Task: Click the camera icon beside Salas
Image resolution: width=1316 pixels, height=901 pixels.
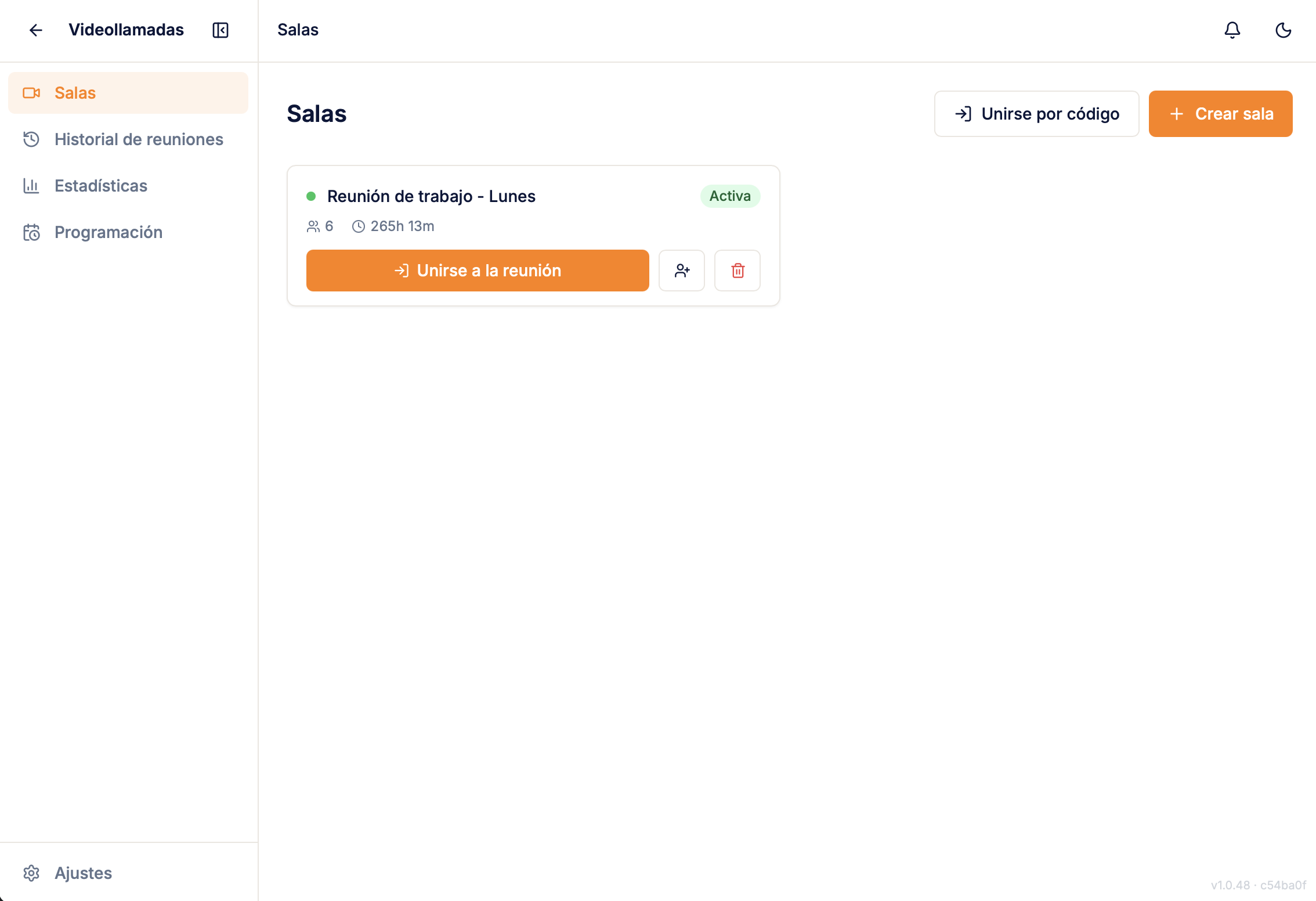Action: coord(31,93)
